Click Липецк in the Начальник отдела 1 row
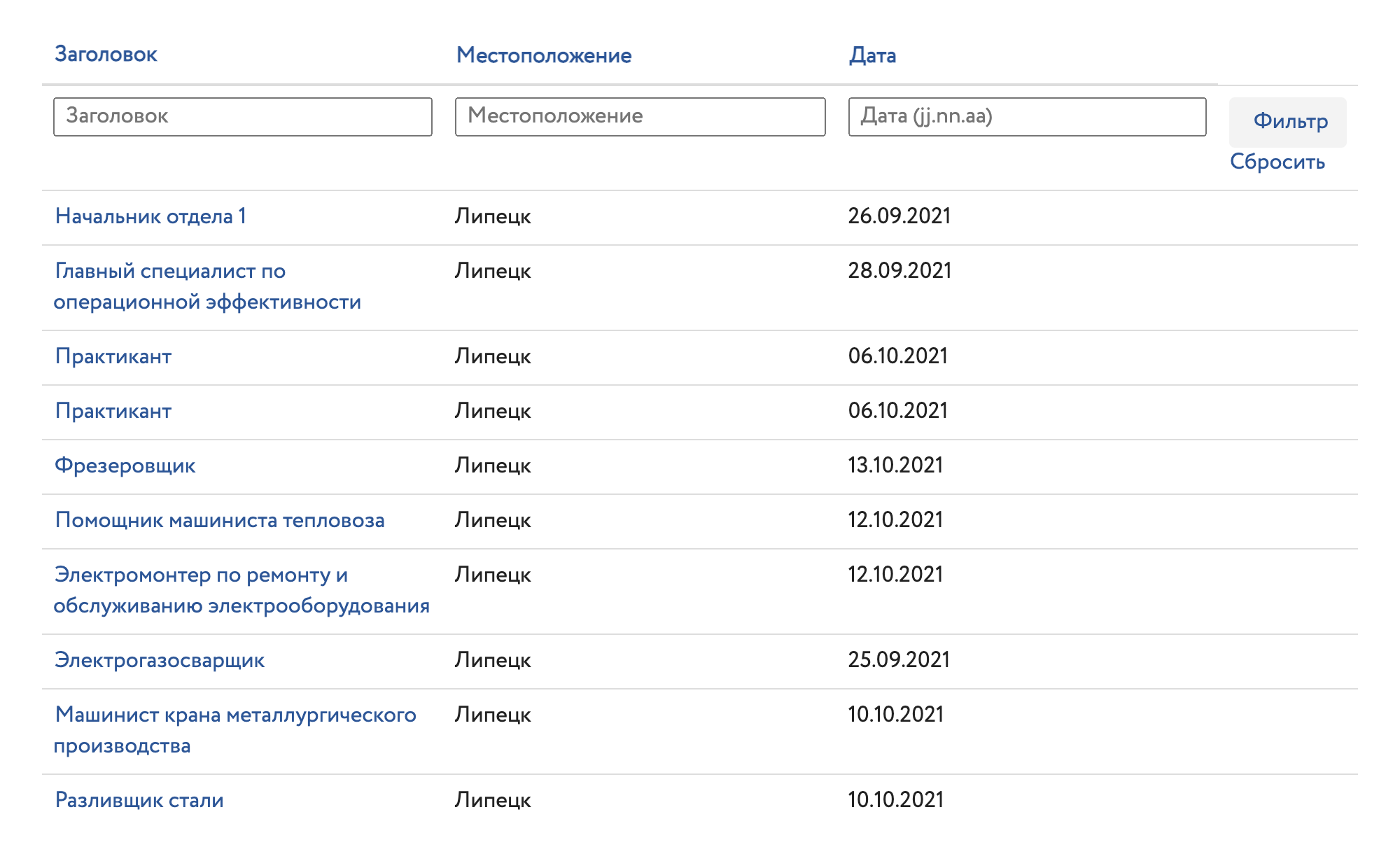The height and width of the screenshot is (854, 1400). pyautogui.click(x=493, y=217)
